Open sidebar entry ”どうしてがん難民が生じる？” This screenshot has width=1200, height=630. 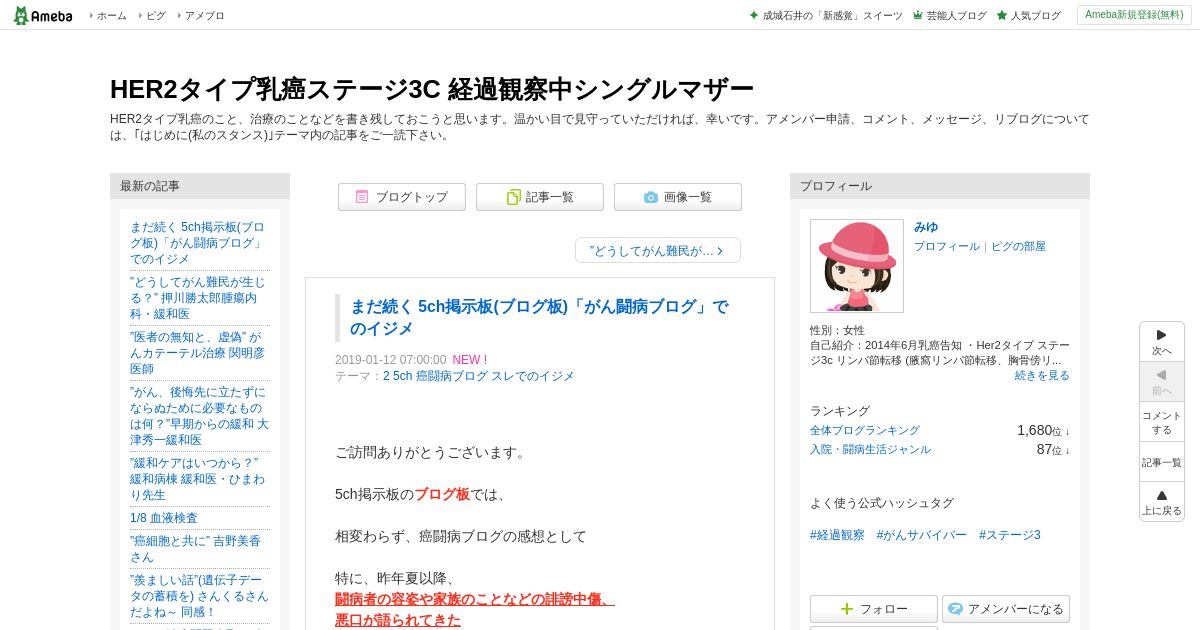199,298
